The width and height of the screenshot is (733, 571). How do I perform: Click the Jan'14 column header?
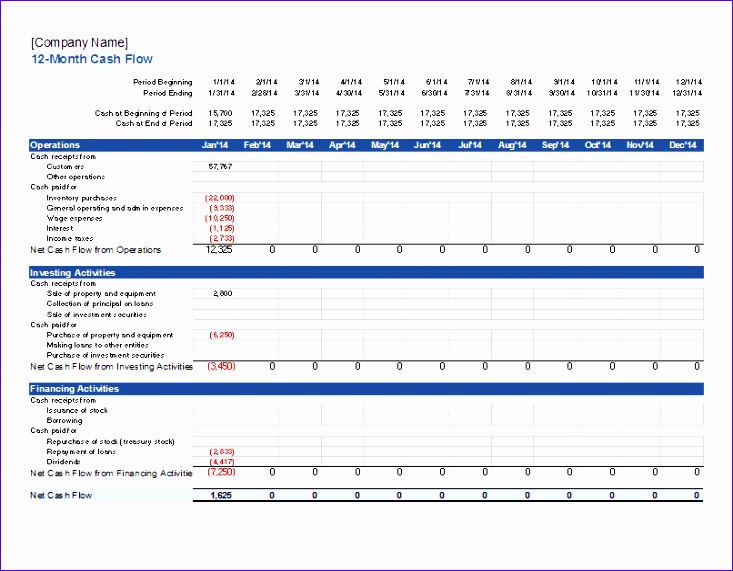(215, 145)
